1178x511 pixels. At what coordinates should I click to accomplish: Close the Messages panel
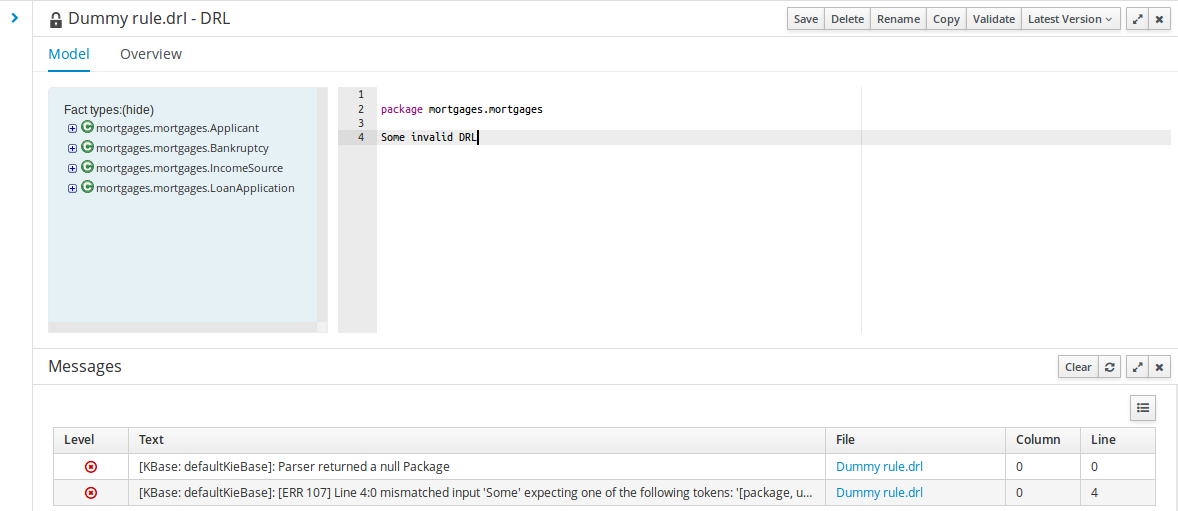[1160, 367]
